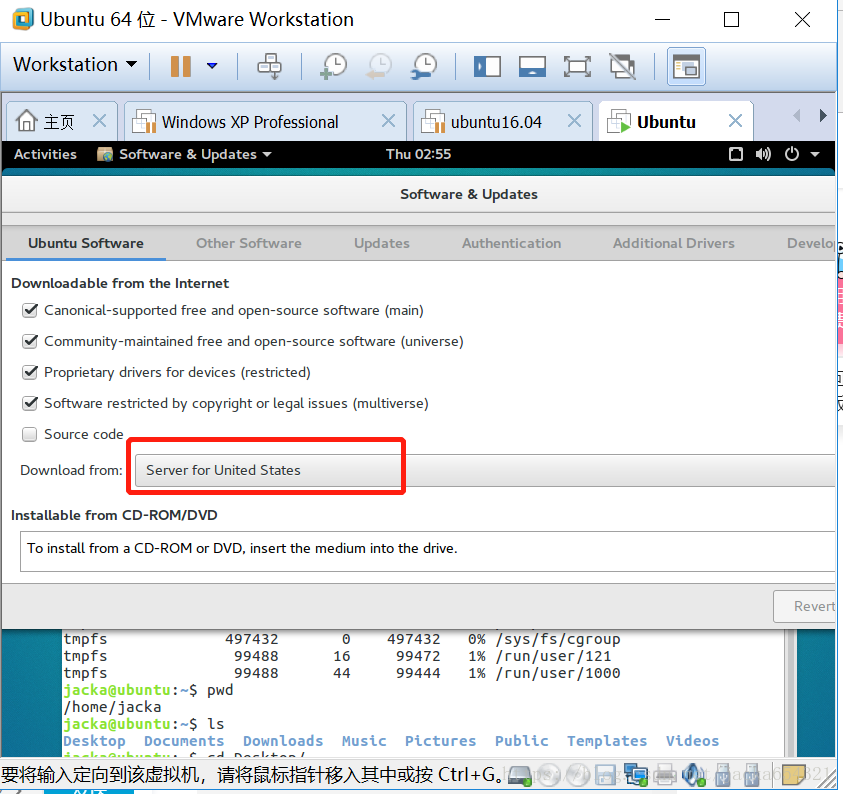Click the hard disk status bar icon

(x=520, y=775)
